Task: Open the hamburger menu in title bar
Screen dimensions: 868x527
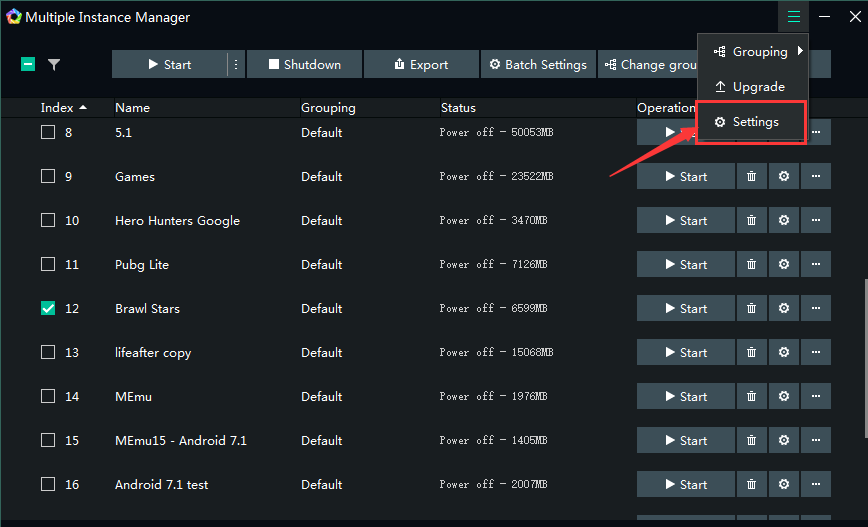Action: tap(794, 17)
